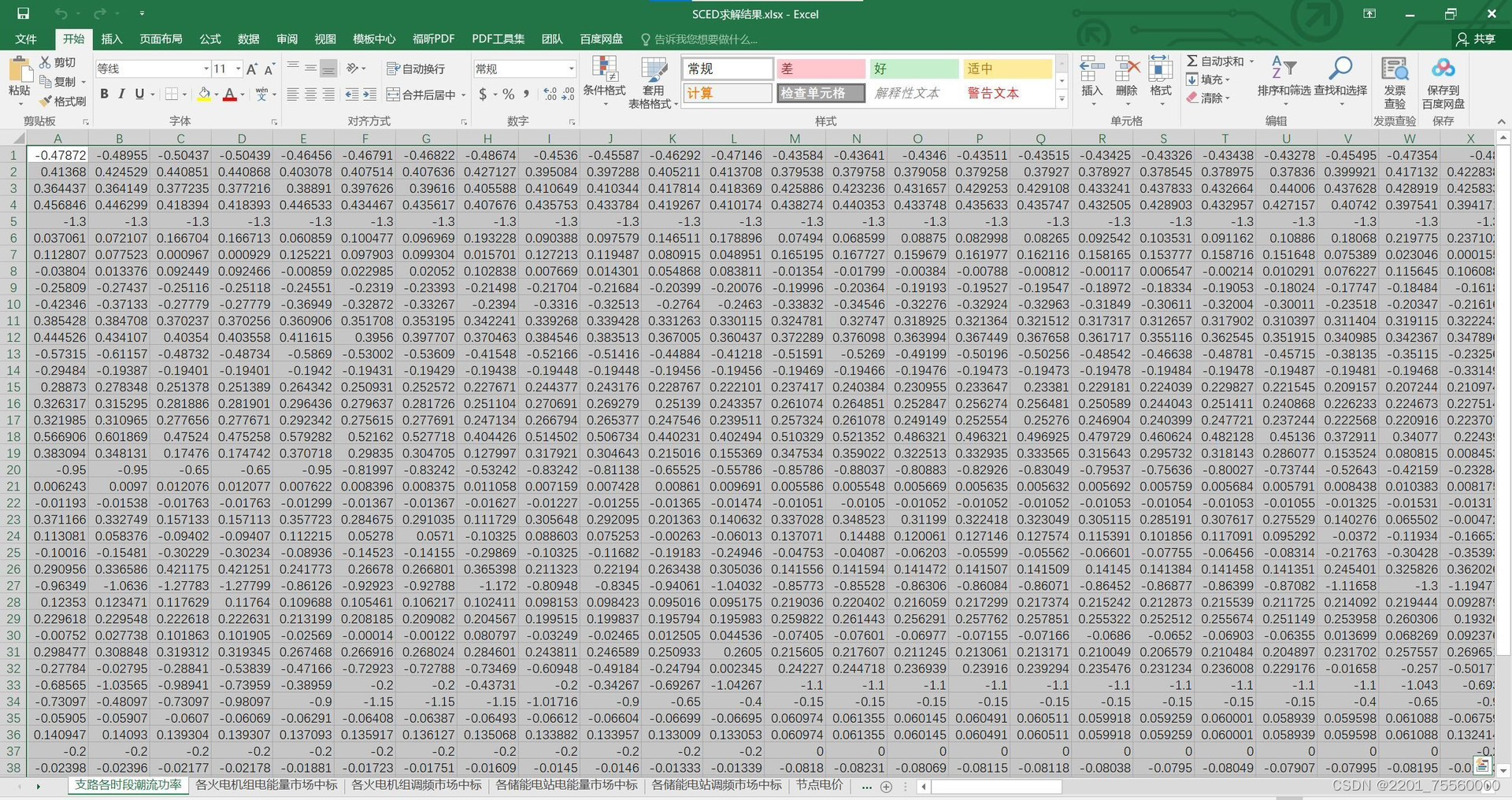1512x800 pixels.
Task: Click increase decimal icon
Action: click(550, 94)
